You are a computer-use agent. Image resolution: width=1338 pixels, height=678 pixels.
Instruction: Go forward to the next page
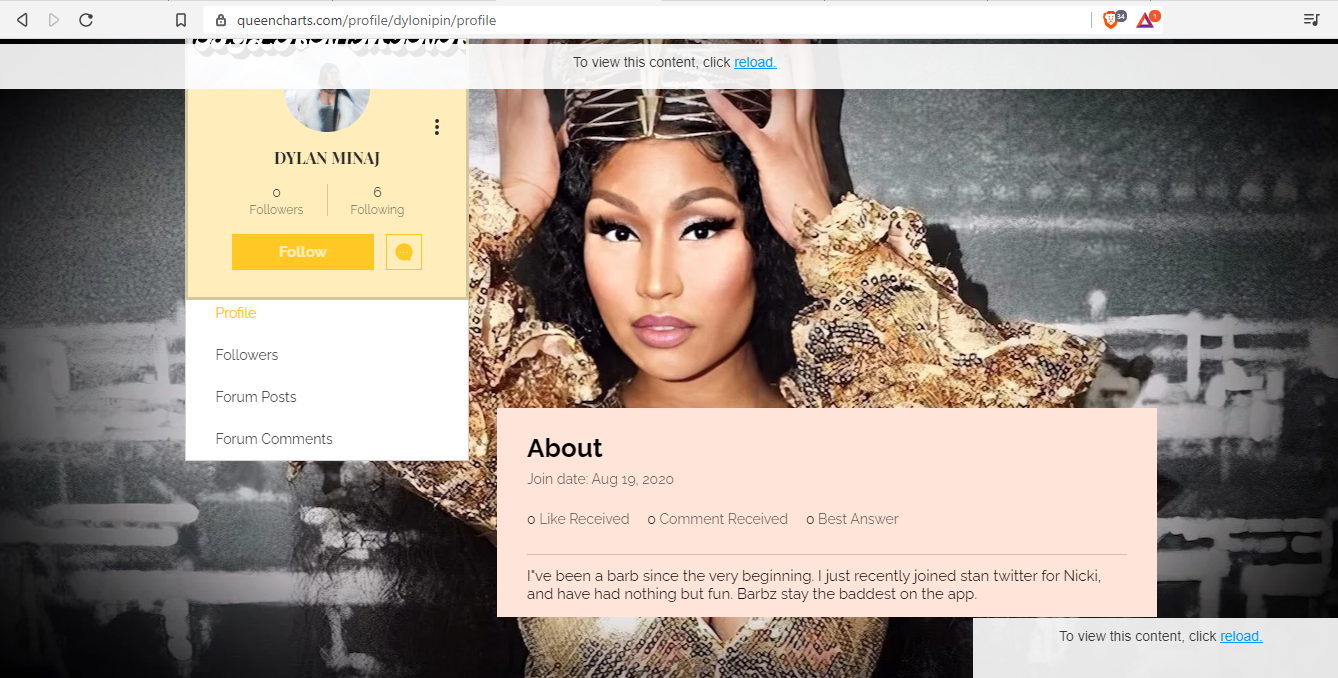tap(54, 20)
